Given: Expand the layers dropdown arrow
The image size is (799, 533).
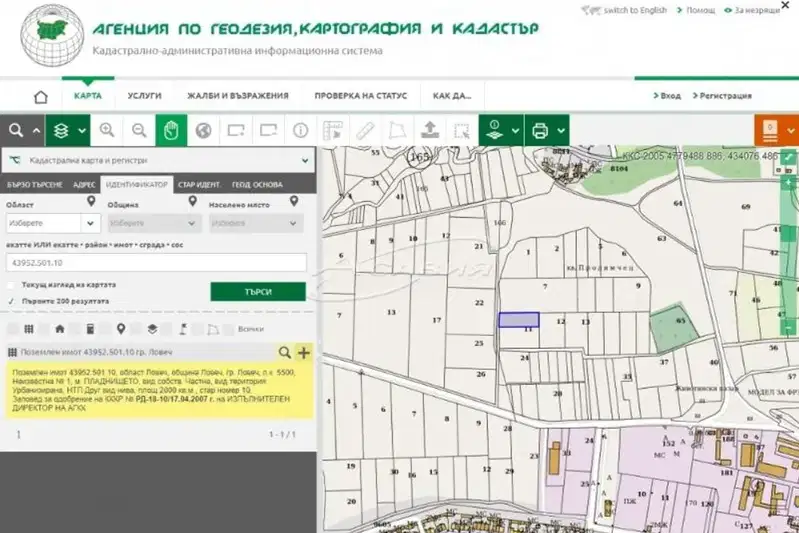Looking at the screenshot, I should point(82,131).
